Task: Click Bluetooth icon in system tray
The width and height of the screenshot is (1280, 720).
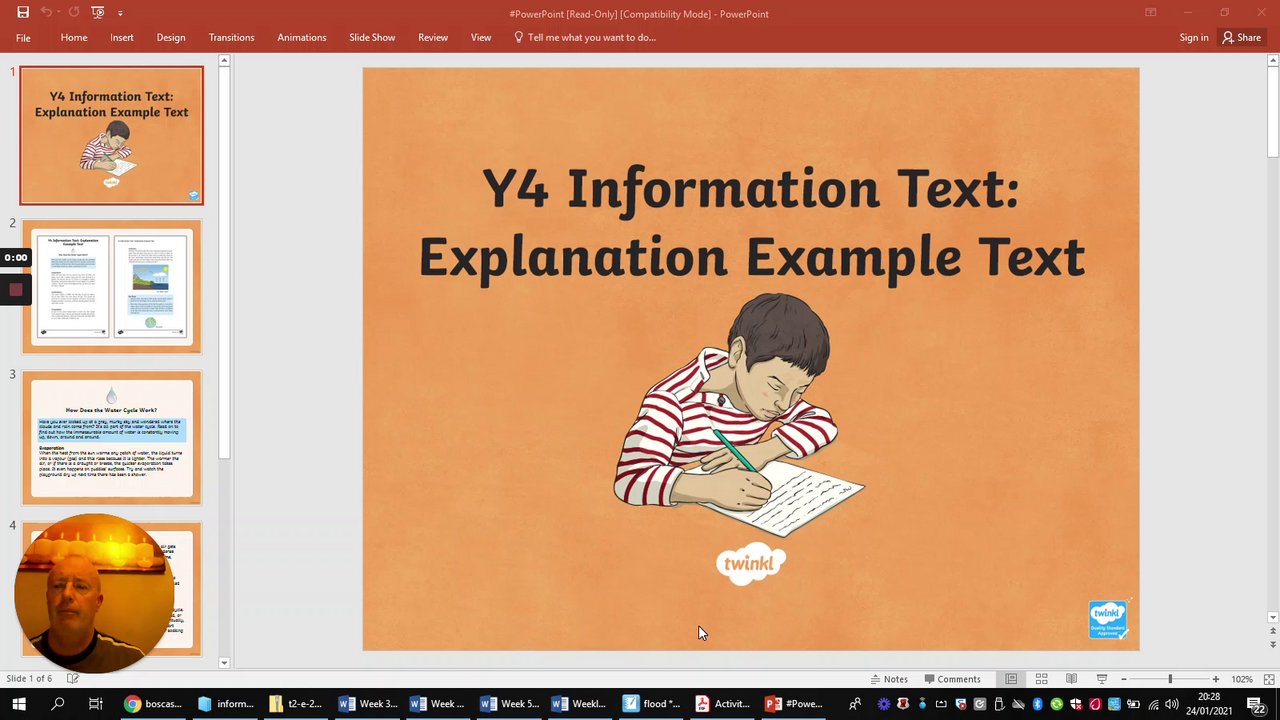Action: click(1037, 704)
